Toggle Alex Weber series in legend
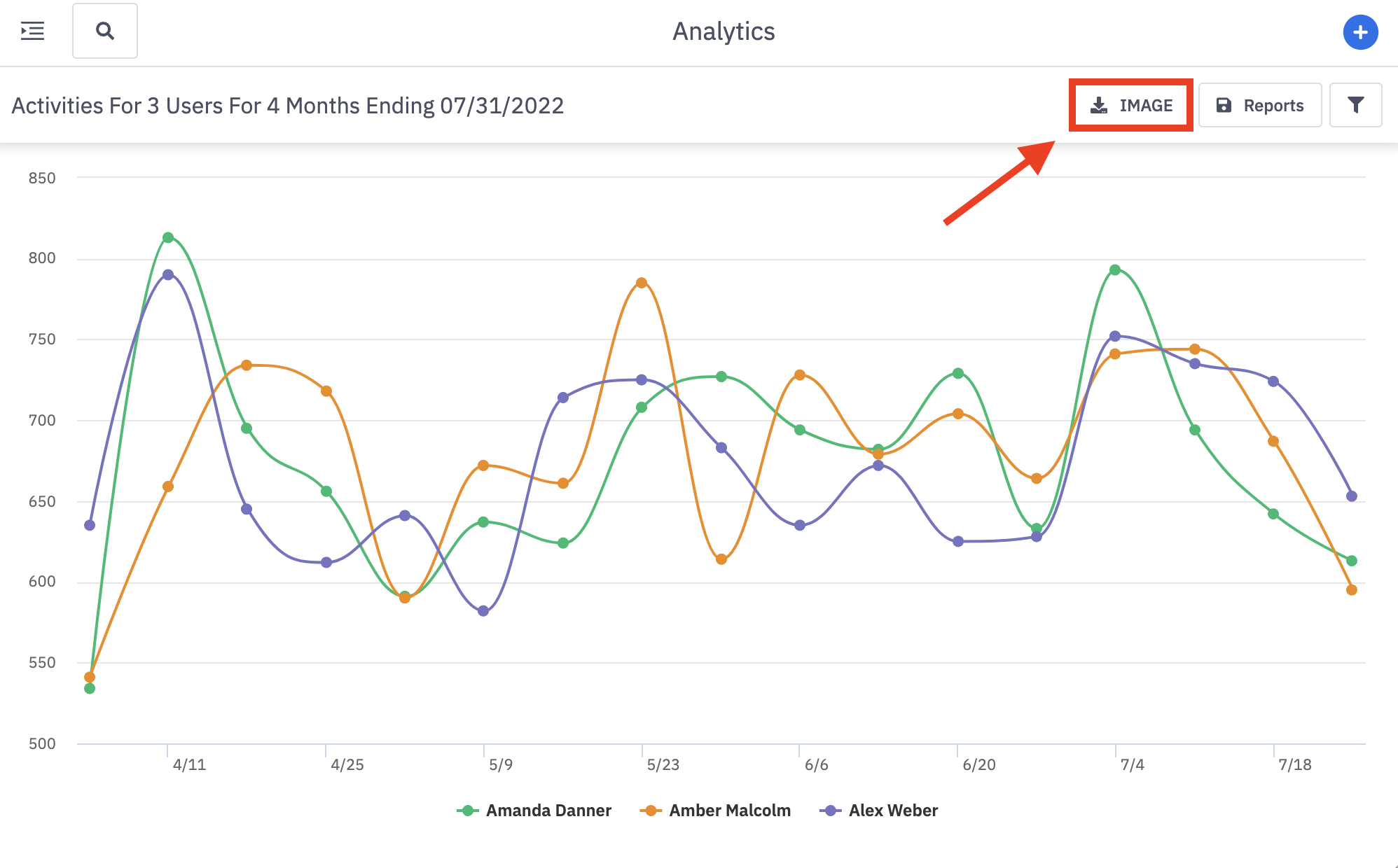 point(892,811)
